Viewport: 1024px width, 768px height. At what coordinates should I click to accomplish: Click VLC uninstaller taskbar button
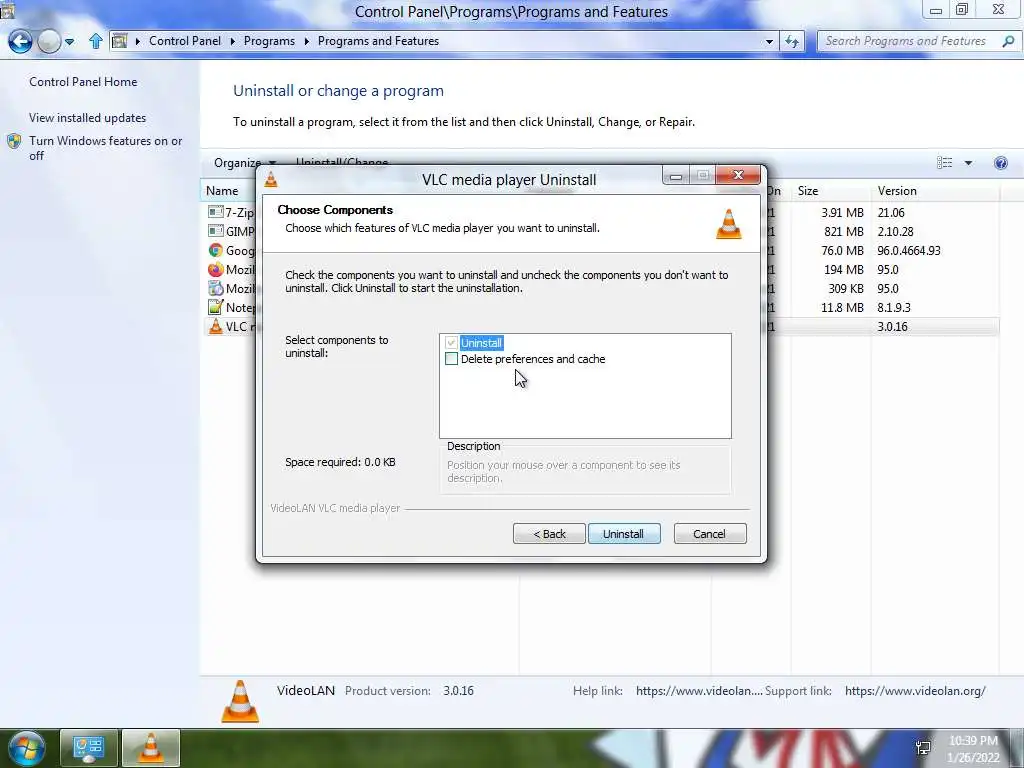151,748
